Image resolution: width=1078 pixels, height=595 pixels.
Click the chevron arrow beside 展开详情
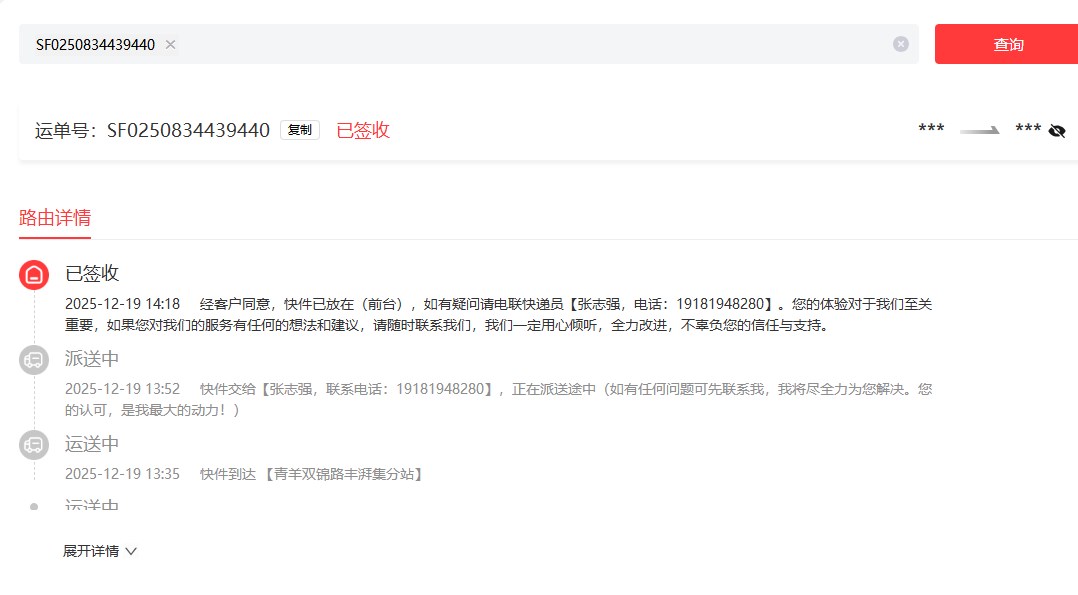[131, 551]
